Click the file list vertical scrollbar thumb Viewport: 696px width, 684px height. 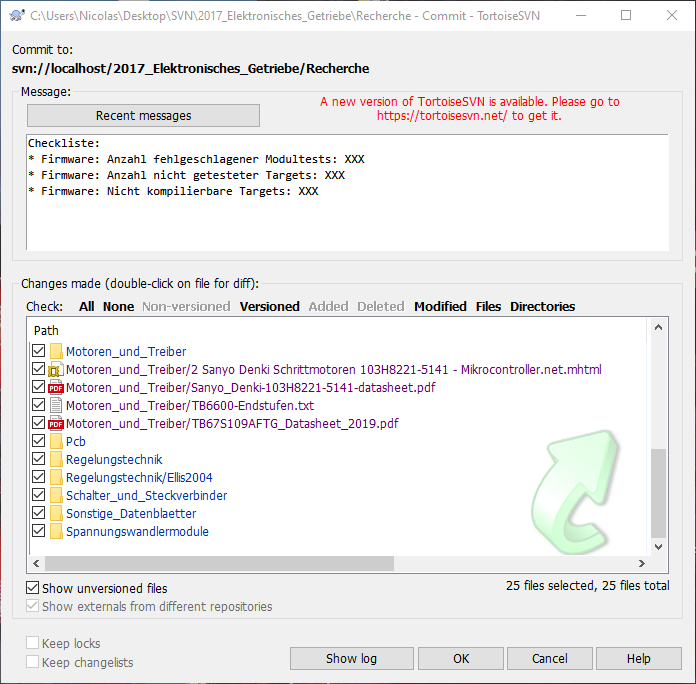(659, 493)
